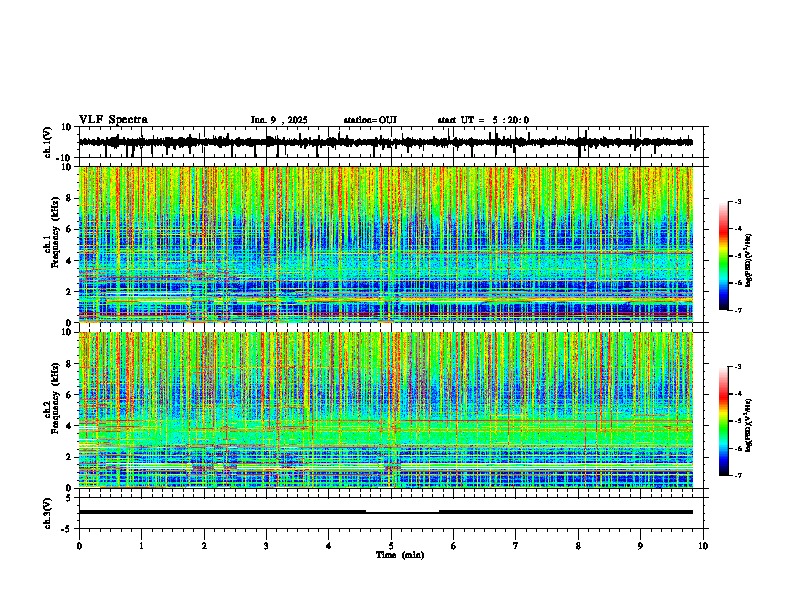Click the ch.2 spectrogram plot area
The height and width of the screenshot is (612, 792).
click(x=386, y=410)
